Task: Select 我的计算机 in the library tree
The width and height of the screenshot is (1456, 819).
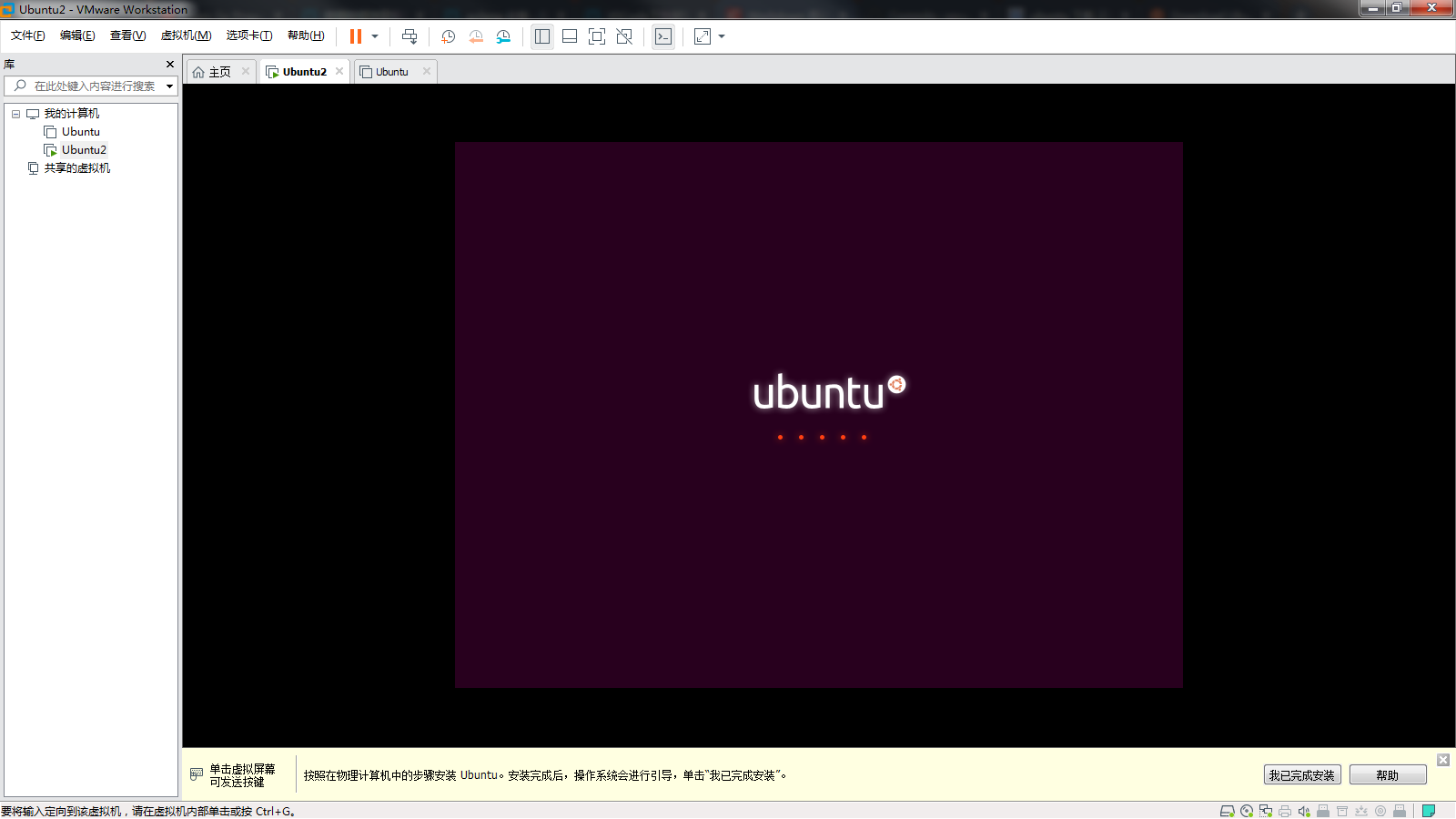Action: (72, 114)
